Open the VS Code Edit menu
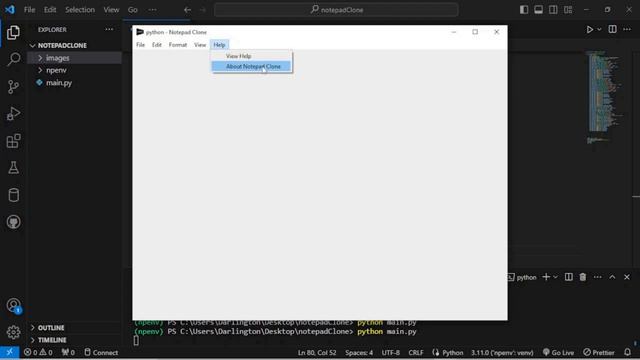Image resolution: width=640 pixels, height=360 pixels. pyautogui.click(x=50, y=10)
